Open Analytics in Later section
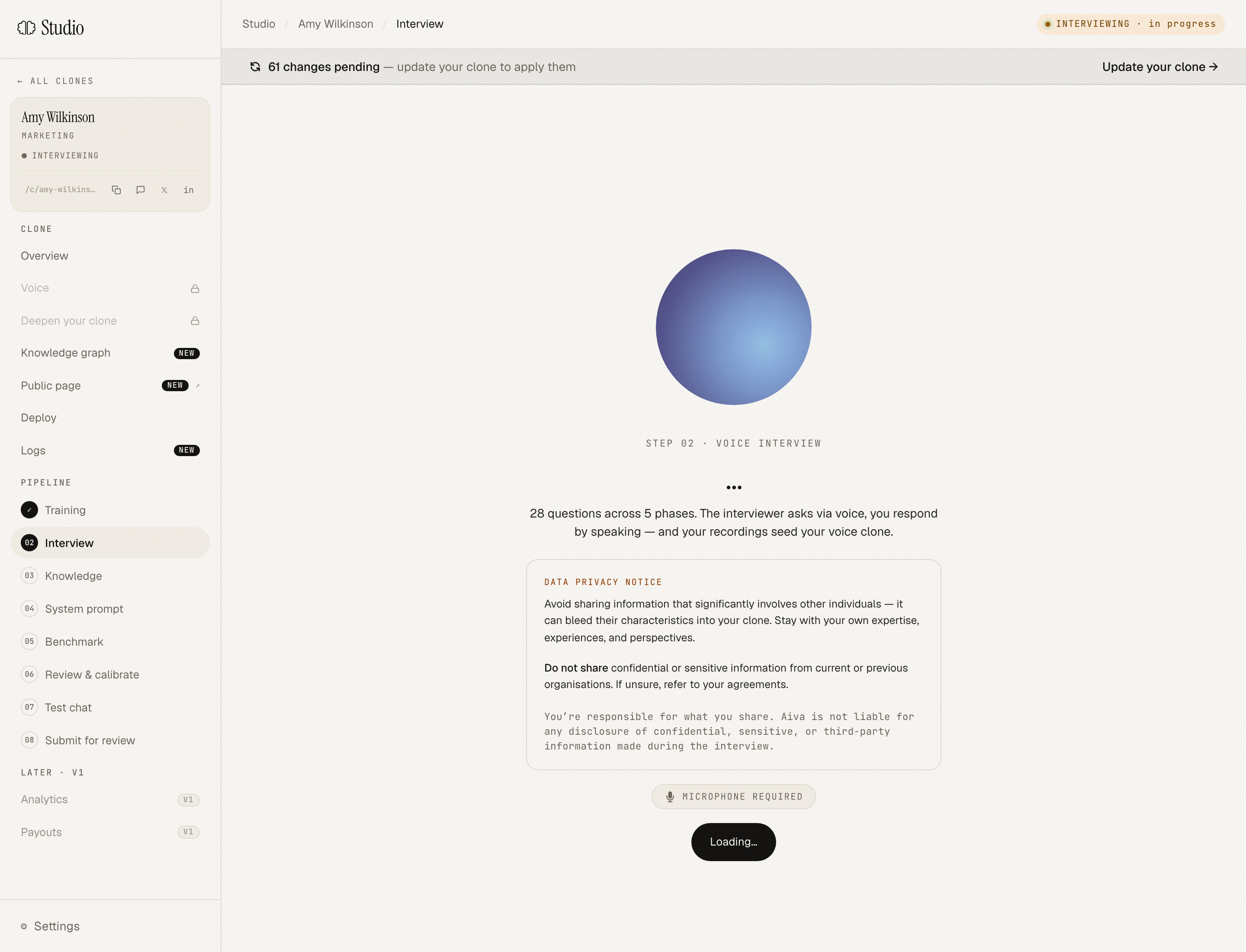Viewport: 1246px width, 952px height. coord(110,800)
